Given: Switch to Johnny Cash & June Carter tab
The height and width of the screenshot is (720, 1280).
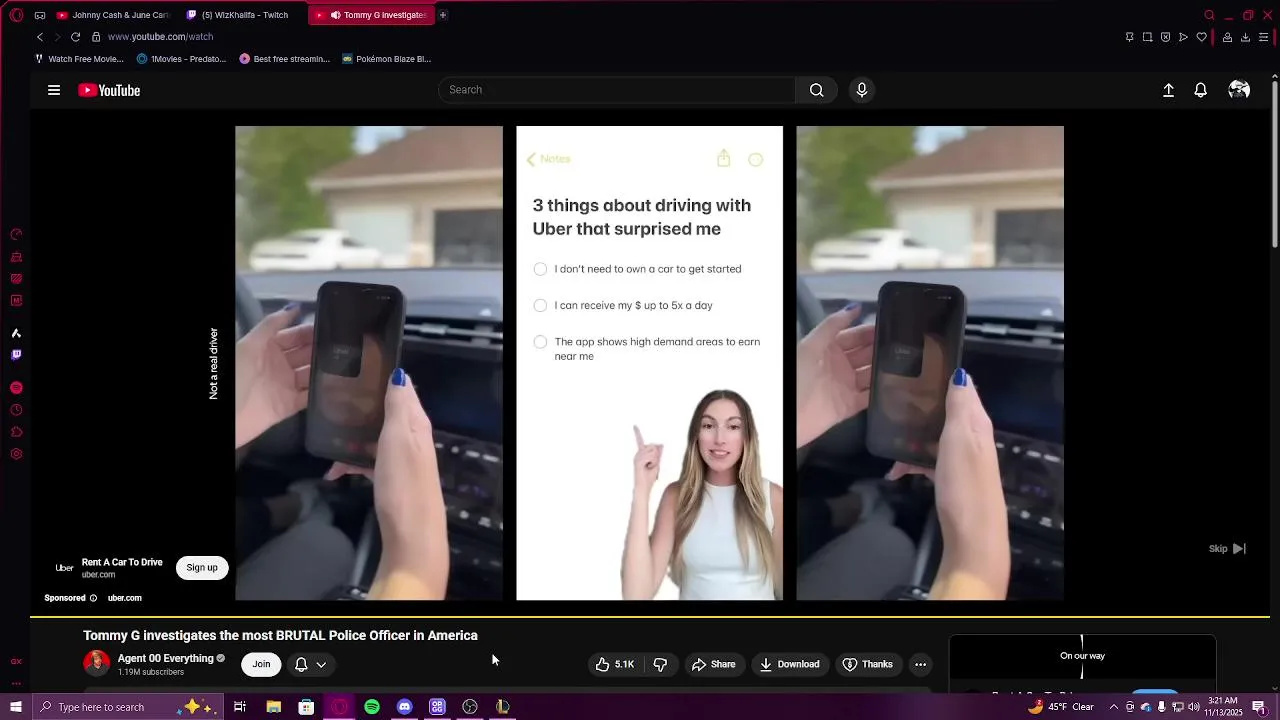Looking at the screenshot, I should pos(113,15).
